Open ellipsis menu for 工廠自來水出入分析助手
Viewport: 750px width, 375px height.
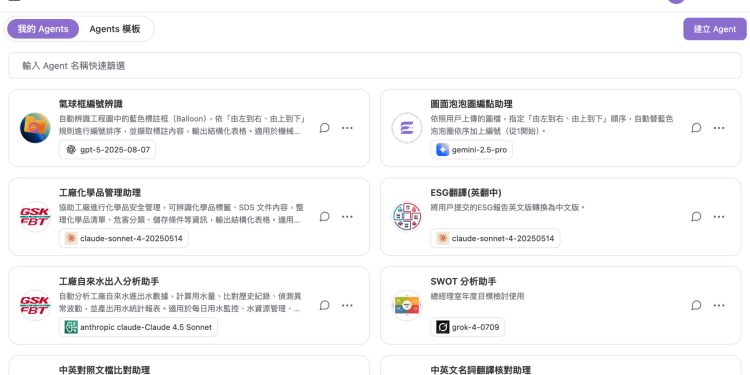pyautogui.click(x=347, y=305)
